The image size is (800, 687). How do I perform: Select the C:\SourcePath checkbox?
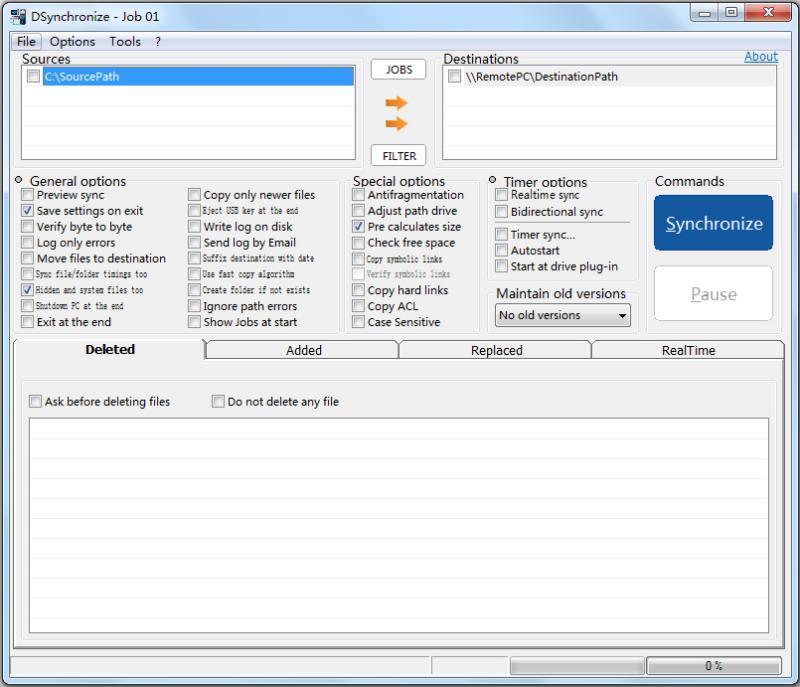pos(33,76)
